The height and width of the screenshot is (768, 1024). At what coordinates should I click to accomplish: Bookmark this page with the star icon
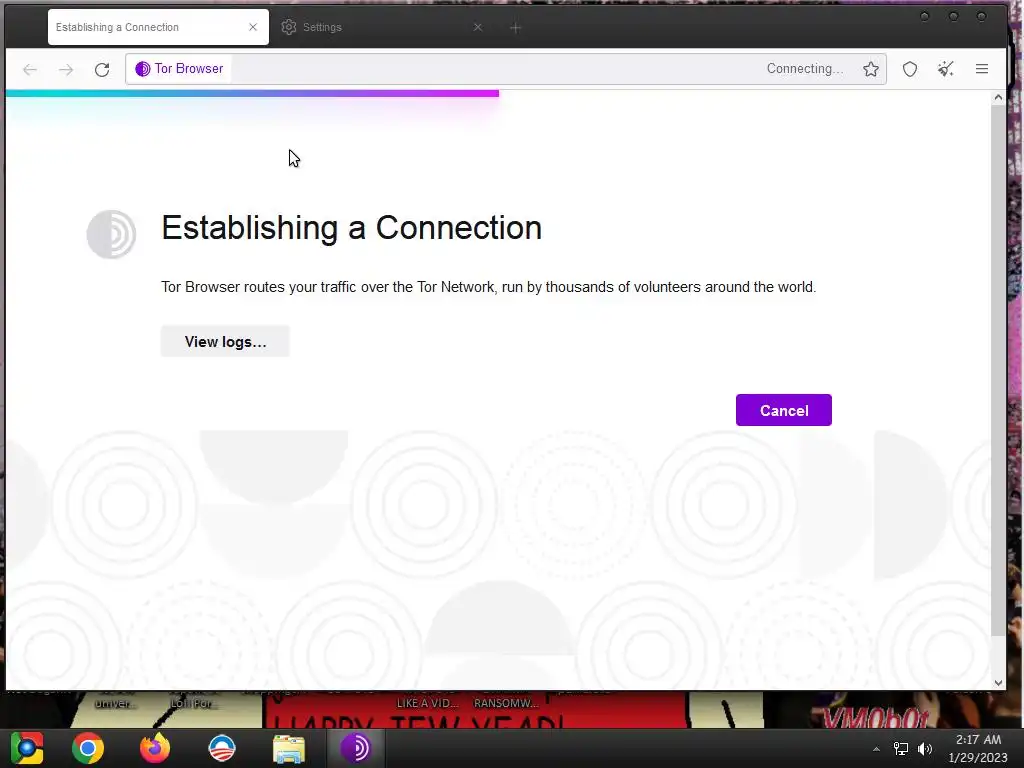871,69
